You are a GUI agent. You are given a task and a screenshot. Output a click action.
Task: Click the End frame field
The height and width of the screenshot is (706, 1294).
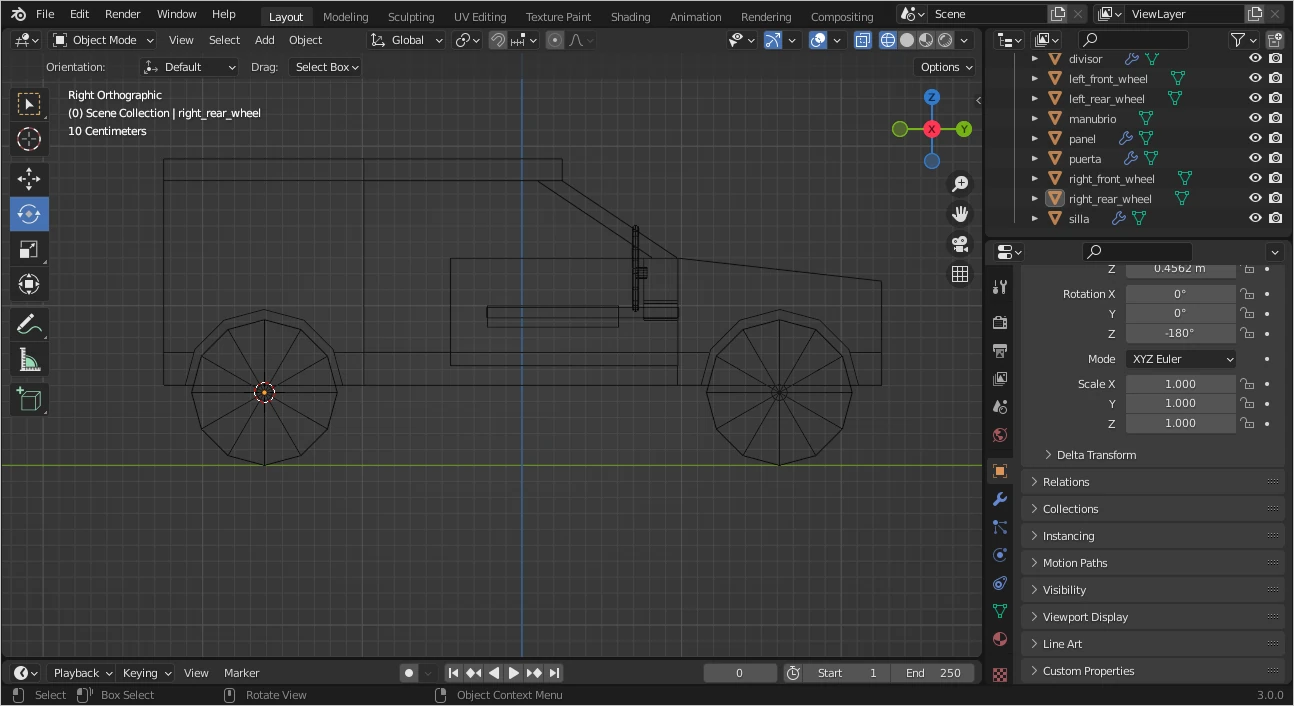pos(934,673)
